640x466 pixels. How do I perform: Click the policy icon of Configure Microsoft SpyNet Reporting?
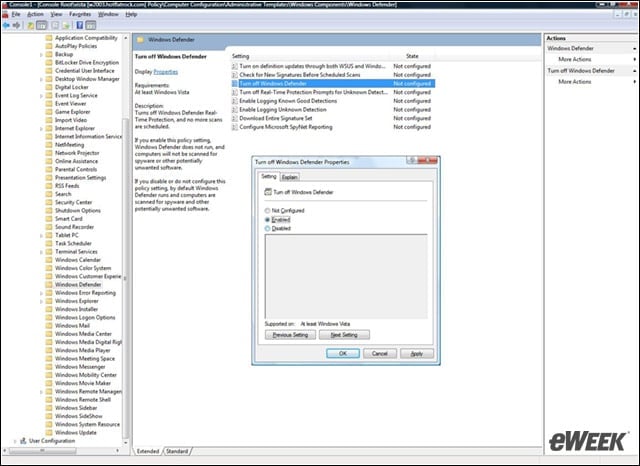(x=235, y=127)
